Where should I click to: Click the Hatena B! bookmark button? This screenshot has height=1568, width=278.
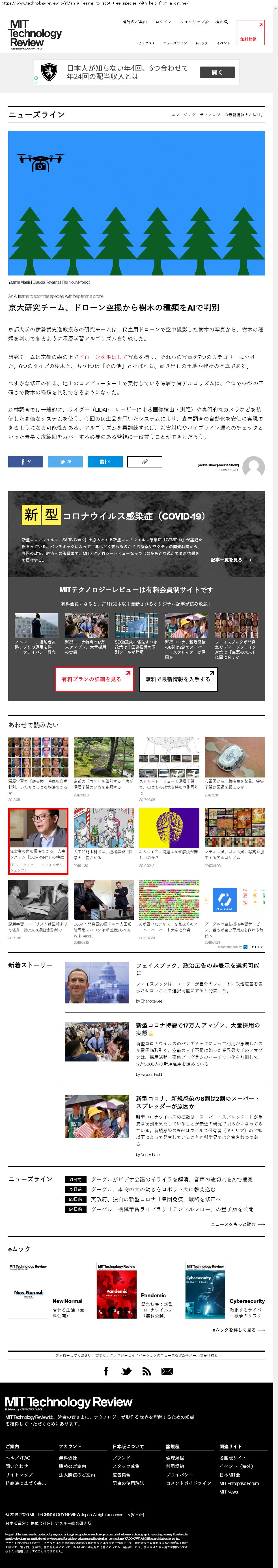coord(105,462)
